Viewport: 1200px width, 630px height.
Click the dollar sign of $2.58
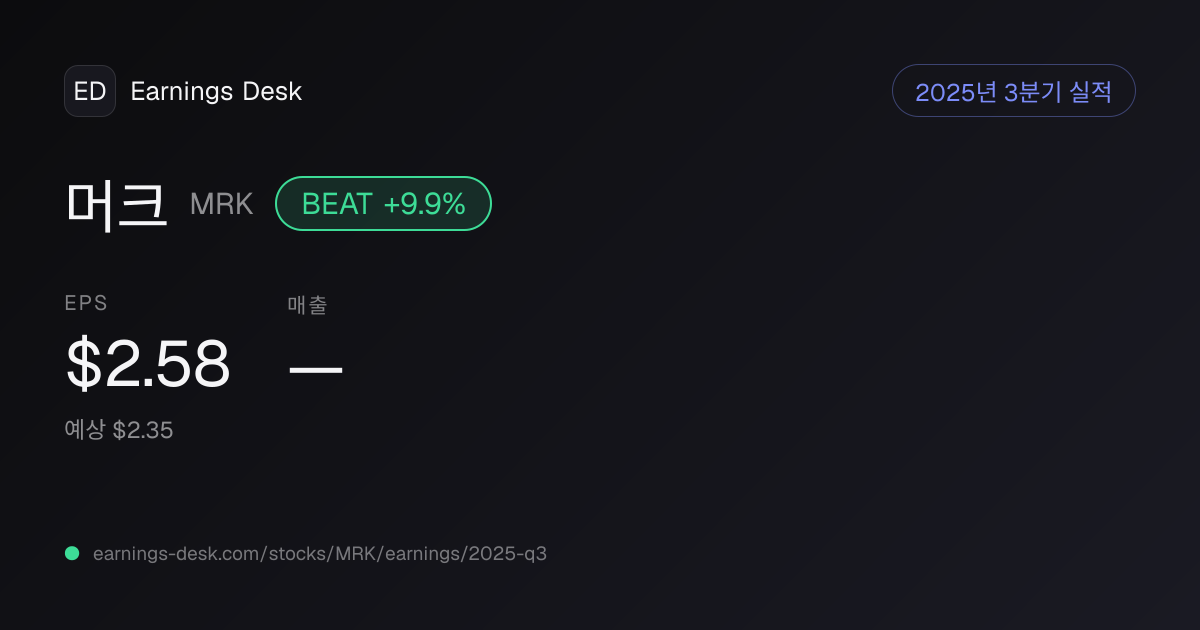coord(84,364)
